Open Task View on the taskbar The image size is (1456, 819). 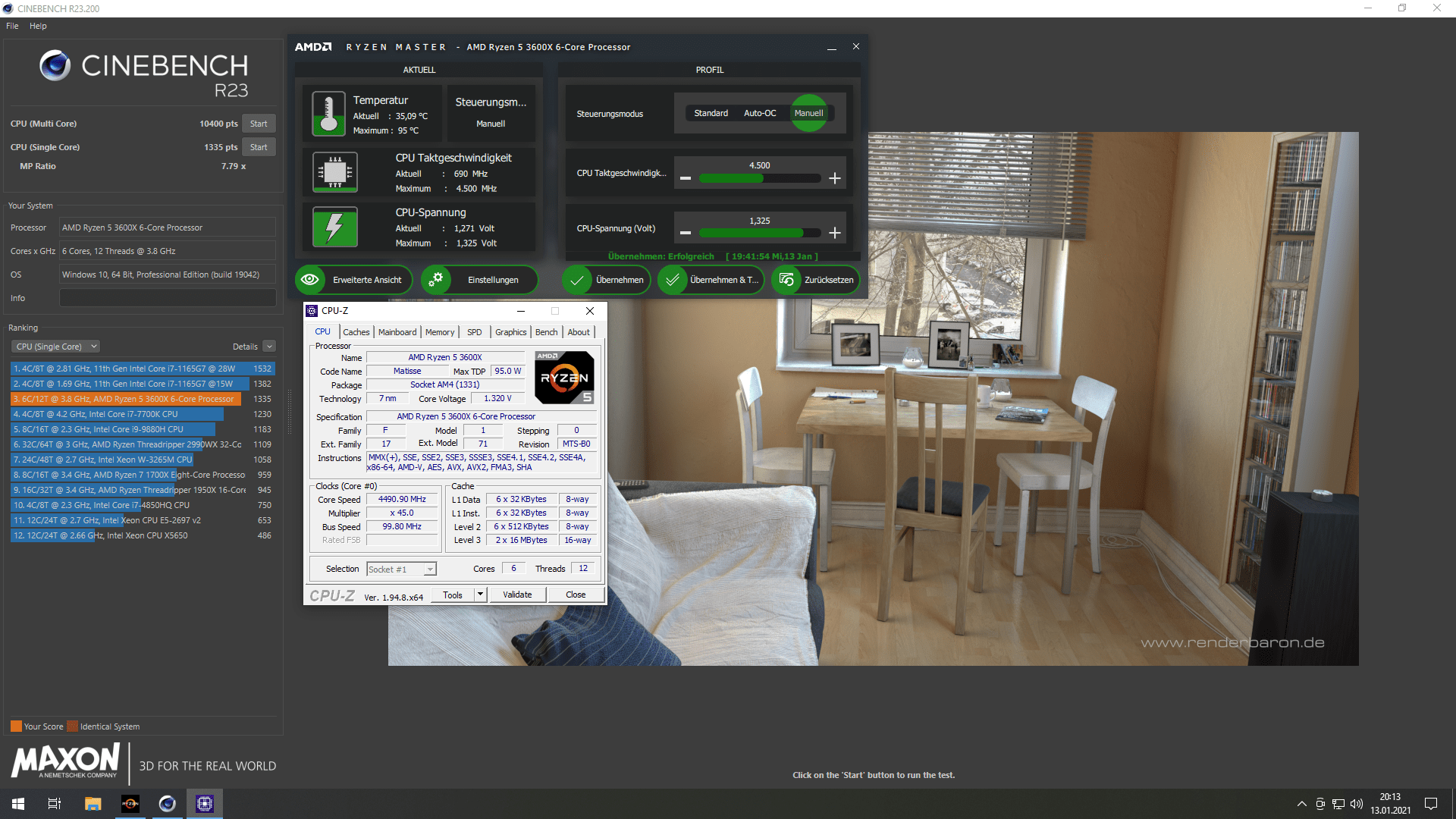pos(55,804)
